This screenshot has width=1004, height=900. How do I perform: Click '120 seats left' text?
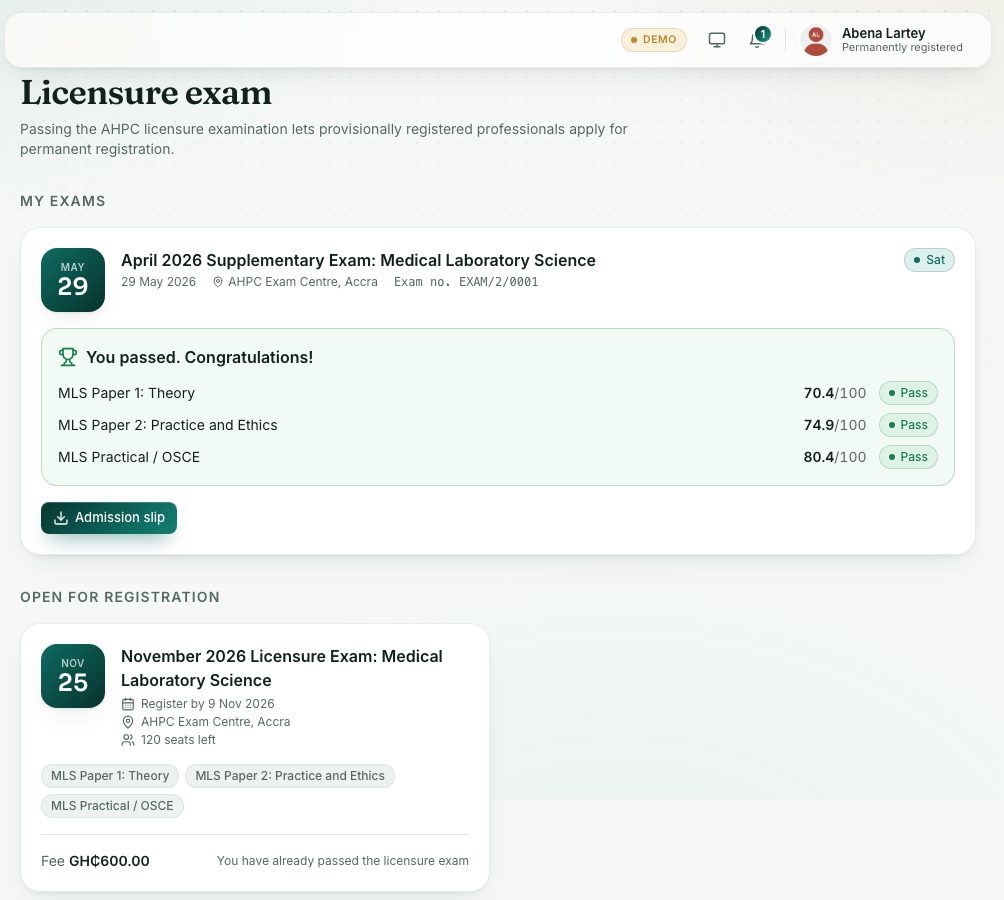click(x=178, y=740)
